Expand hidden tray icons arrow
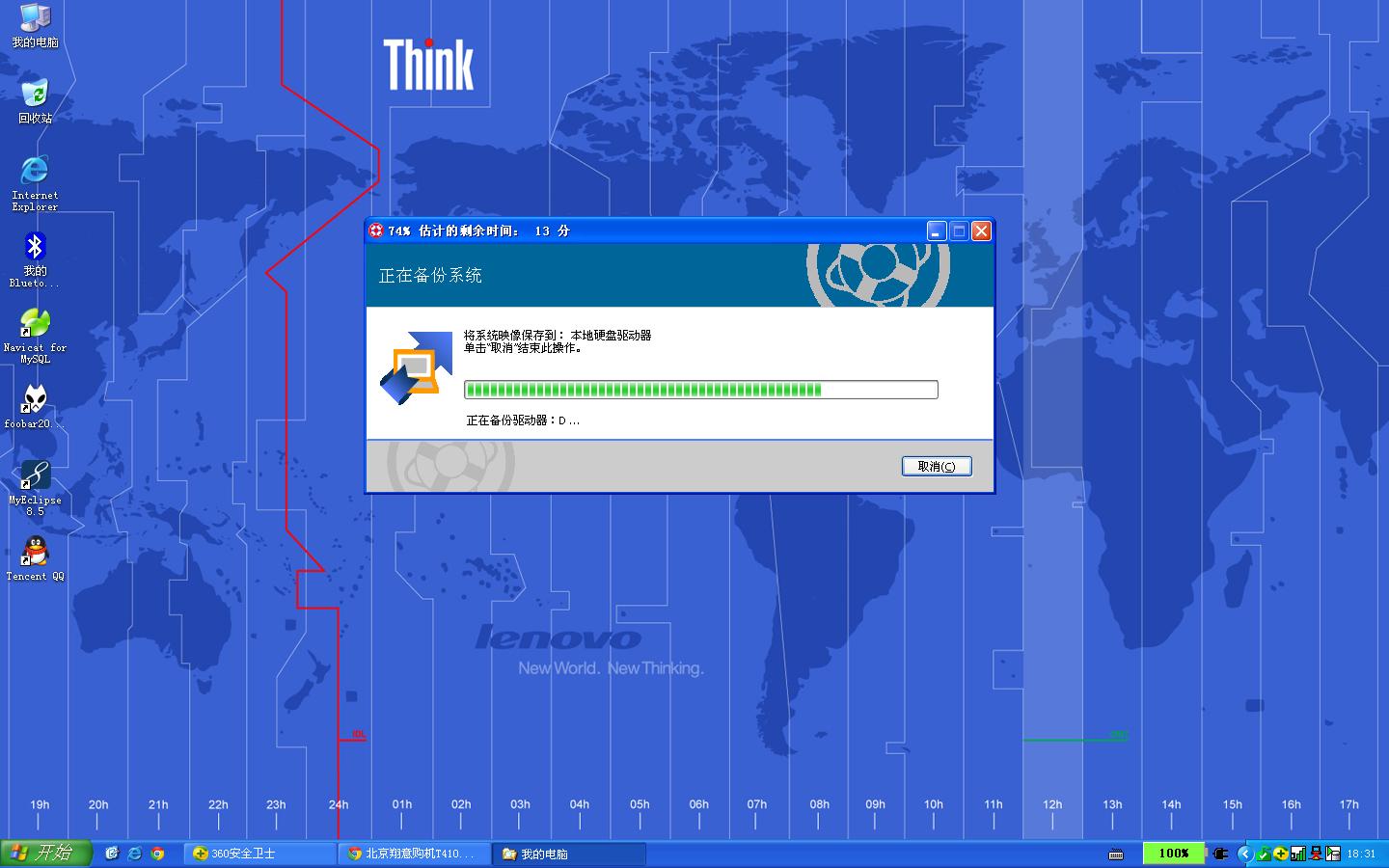The height and width of the screenshot is (868, 1389). point(1244,854)
